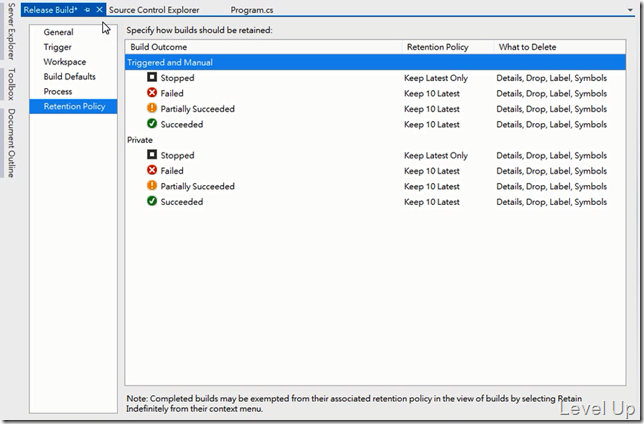The width and height of the screenshot is (644, 424).
Task: Open Keep 10 Latest for Private Partially Succeeded
Action: [432, 187]
